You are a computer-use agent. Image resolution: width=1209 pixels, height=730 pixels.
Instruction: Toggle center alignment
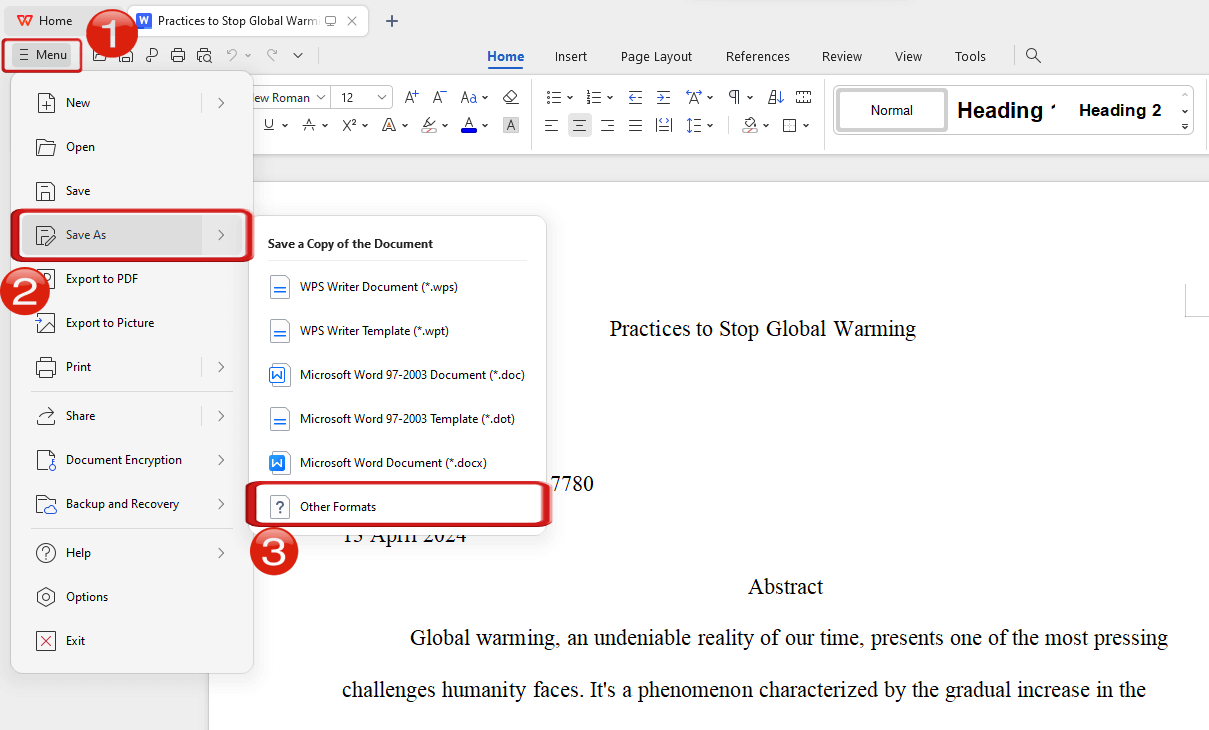pyautogui.click(x=580, y=125)
